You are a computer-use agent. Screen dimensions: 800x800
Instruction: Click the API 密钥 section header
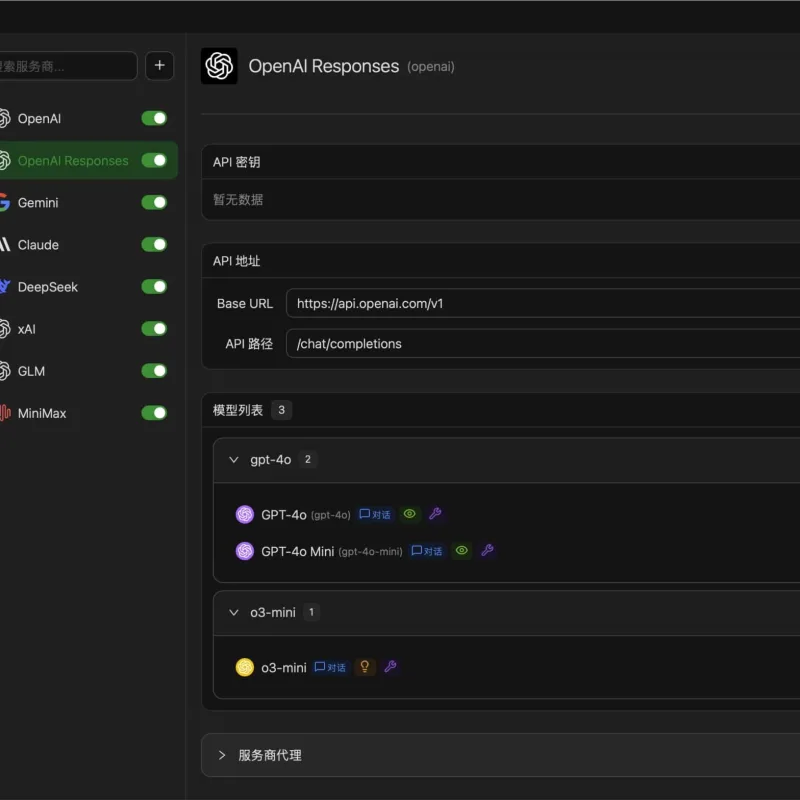point(237,162)
